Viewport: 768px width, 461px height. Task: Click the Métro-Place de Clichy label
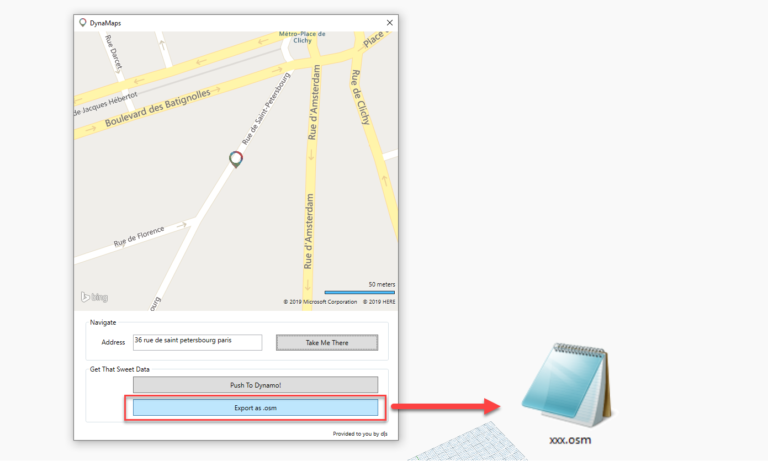(302, 37)
